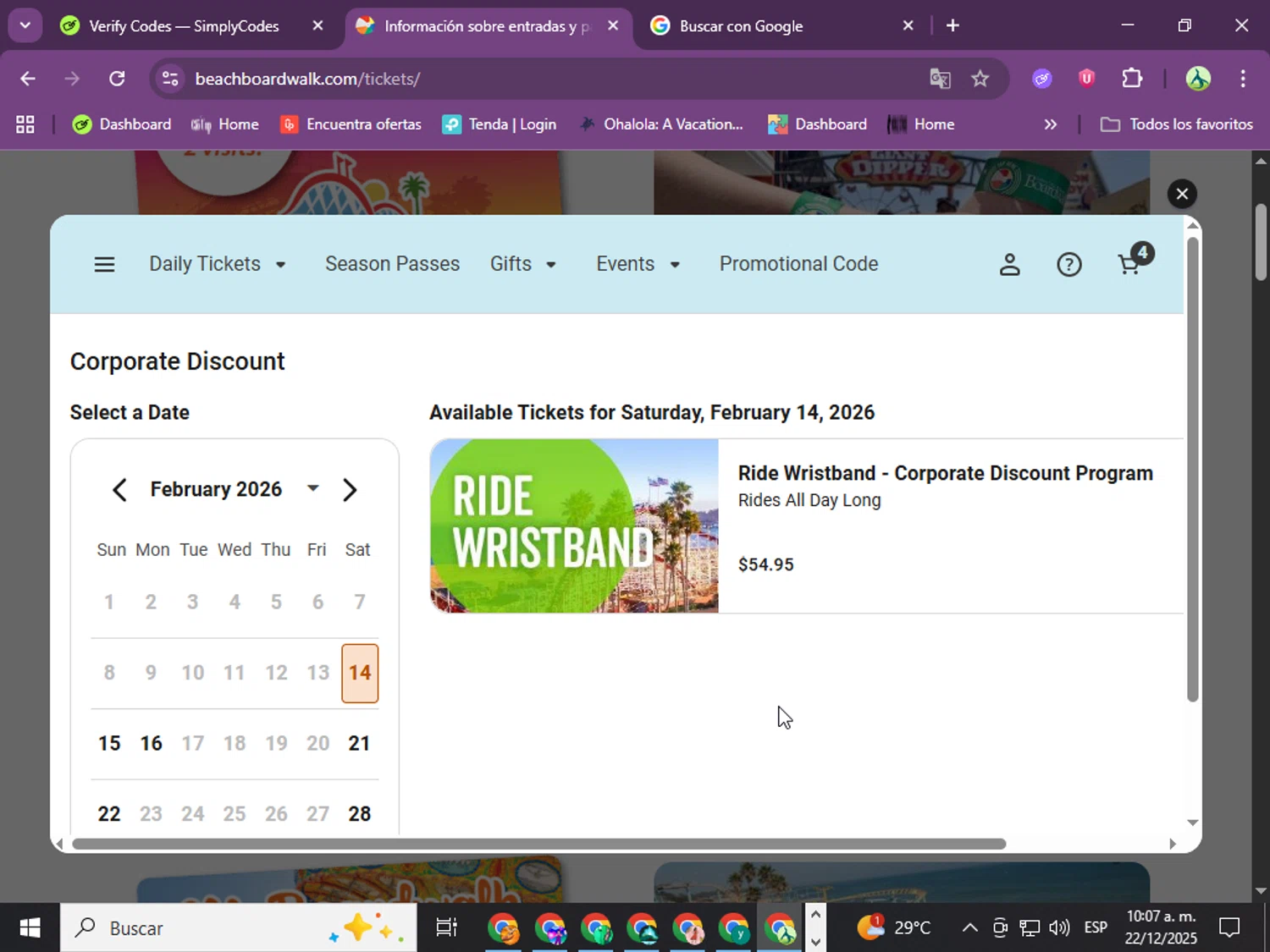Open the purple round extension icon
The height and width of the screenshot is (952, 1270).
tap(1042, 79)
